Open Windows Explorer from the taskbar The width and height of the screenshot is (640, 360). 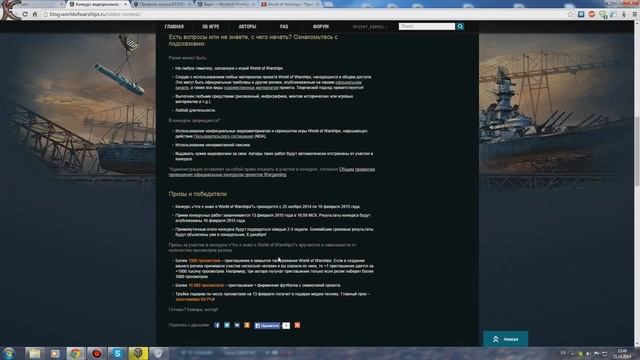pos(35,353)
